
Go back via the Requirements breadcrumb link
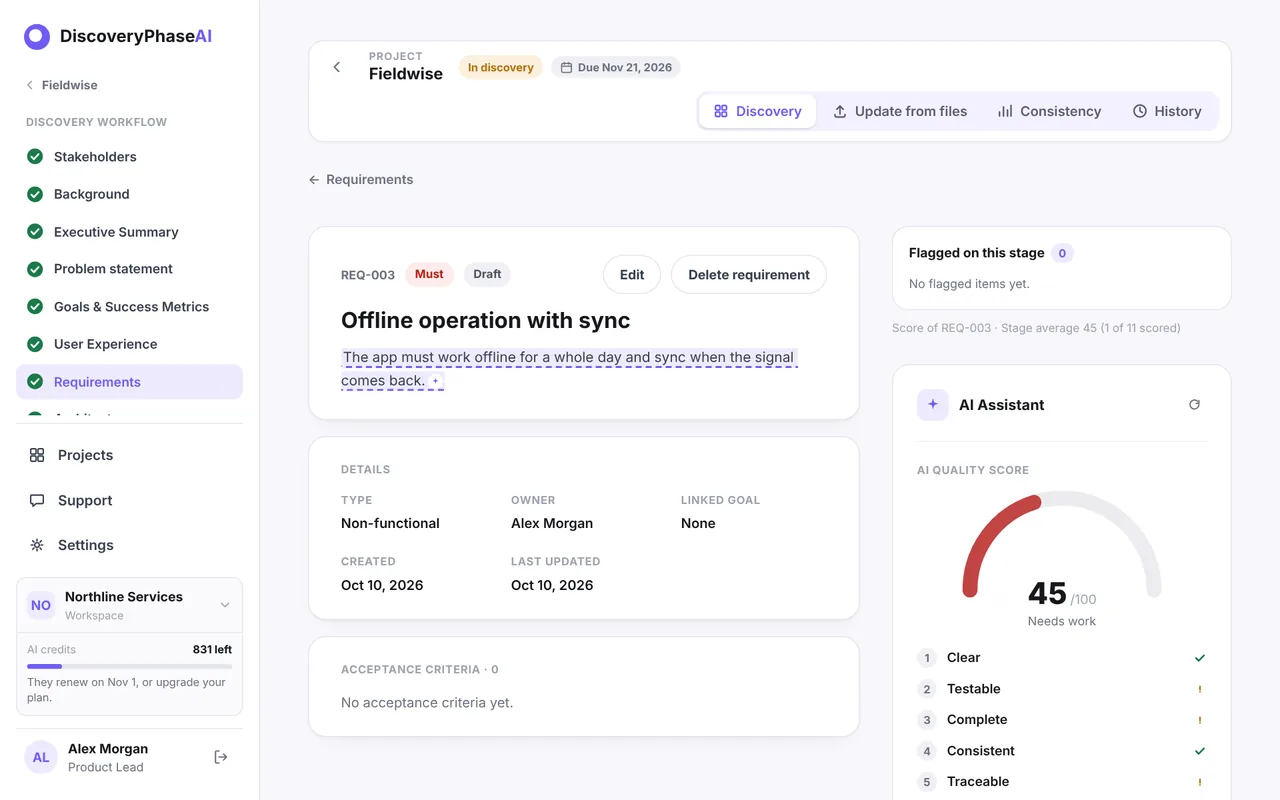[361, 180]
